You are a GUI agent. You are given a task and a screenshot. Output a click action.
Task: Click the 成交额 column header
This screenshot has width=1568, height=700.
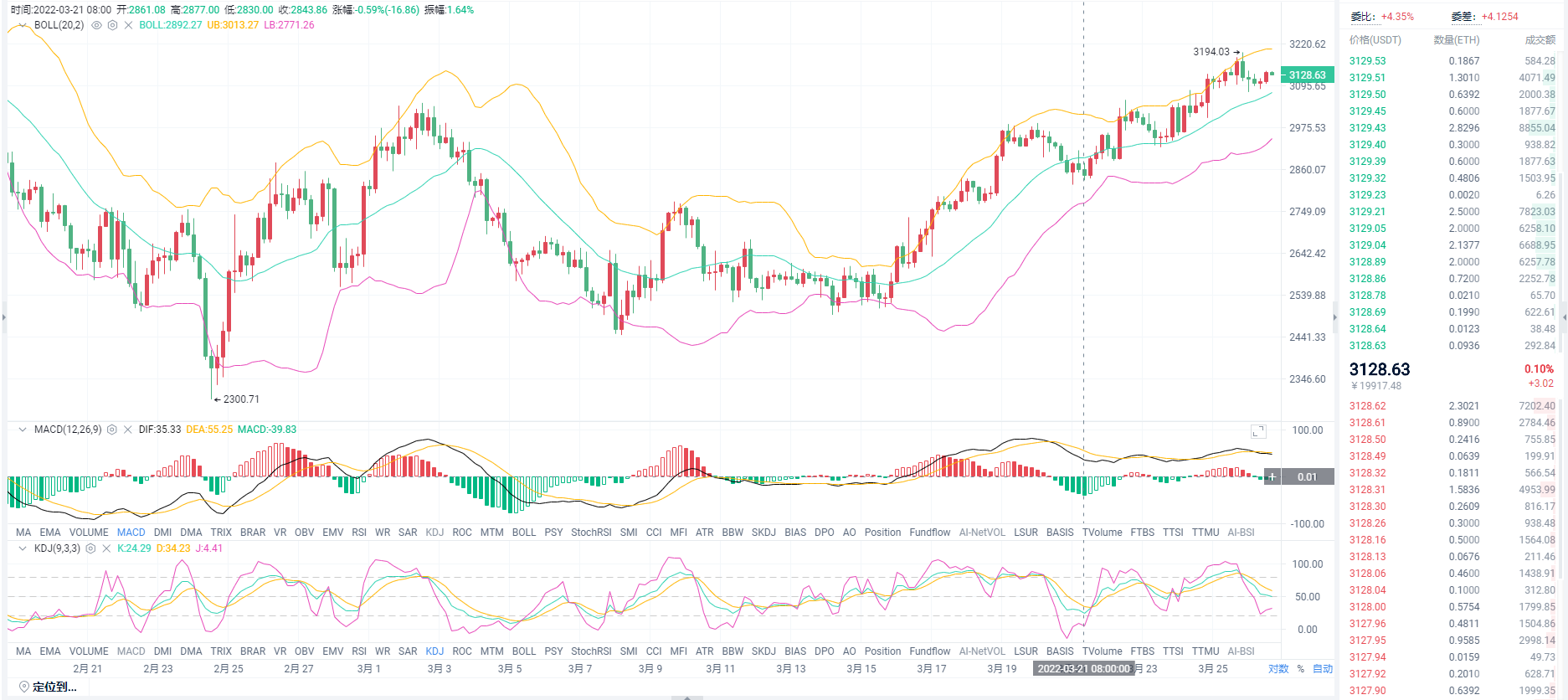coord(1540,40)
